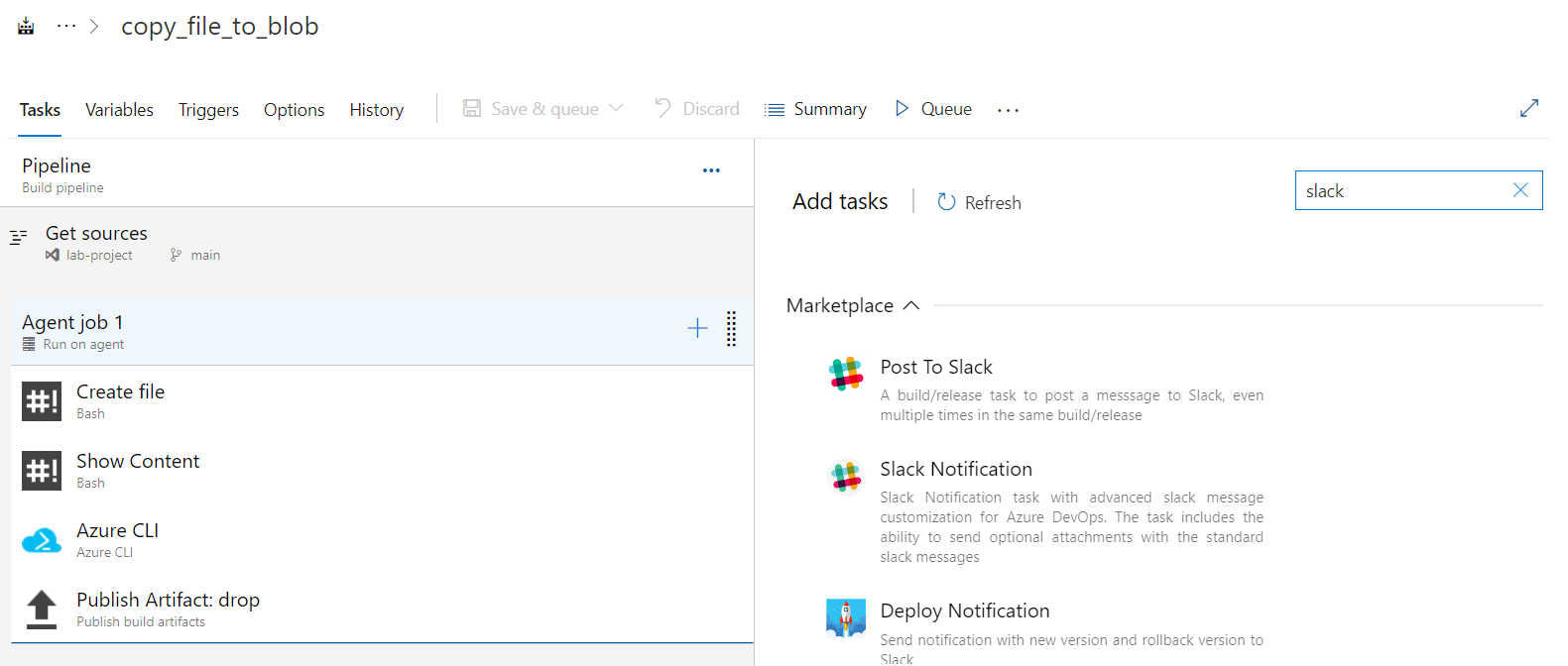Image resolution: width=1568 pixels, height=666 pixels.
Task: Click the Build pipeline subtitle
Action: 62,187
